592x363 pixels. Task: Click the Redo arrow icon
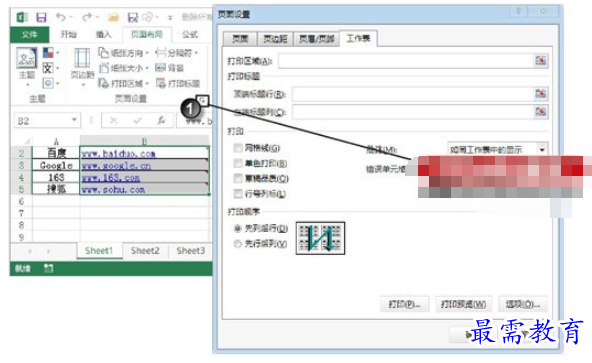coord(87,17)
